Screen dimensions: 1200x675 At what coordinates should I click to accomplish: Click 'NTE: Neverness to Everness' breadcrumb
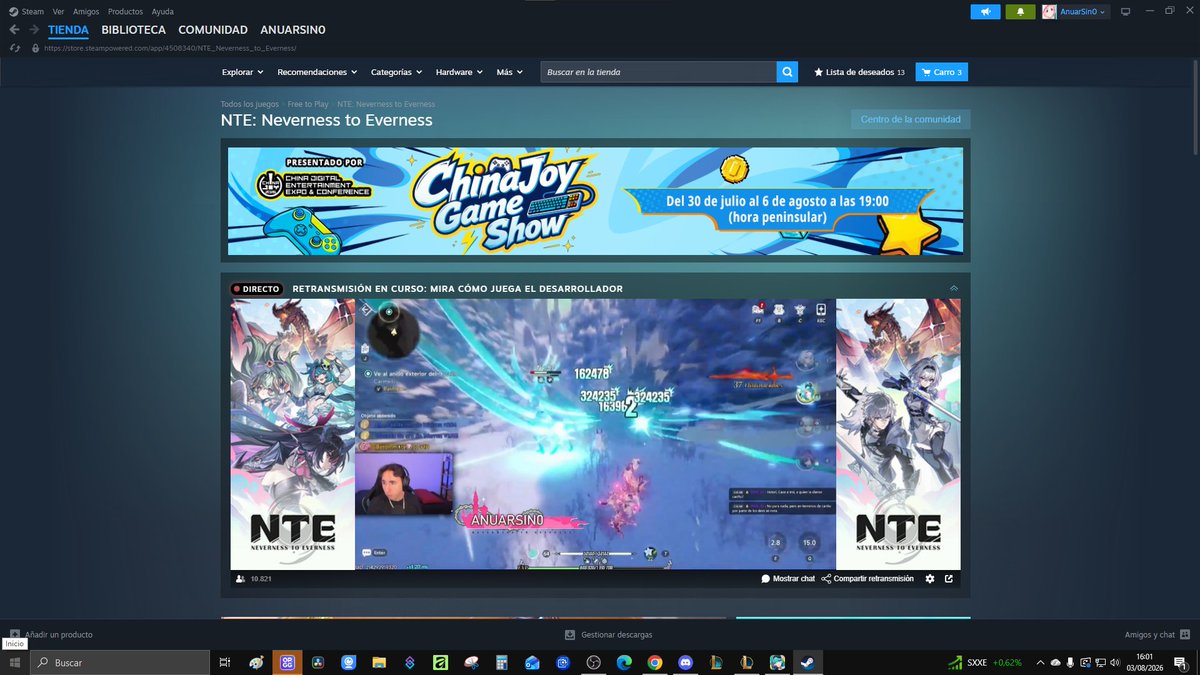coord(386,104)
